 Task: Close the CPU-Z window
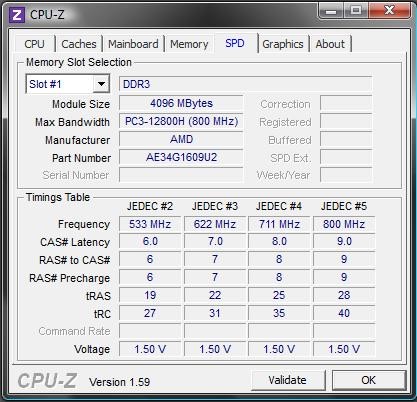click(389, 11)
